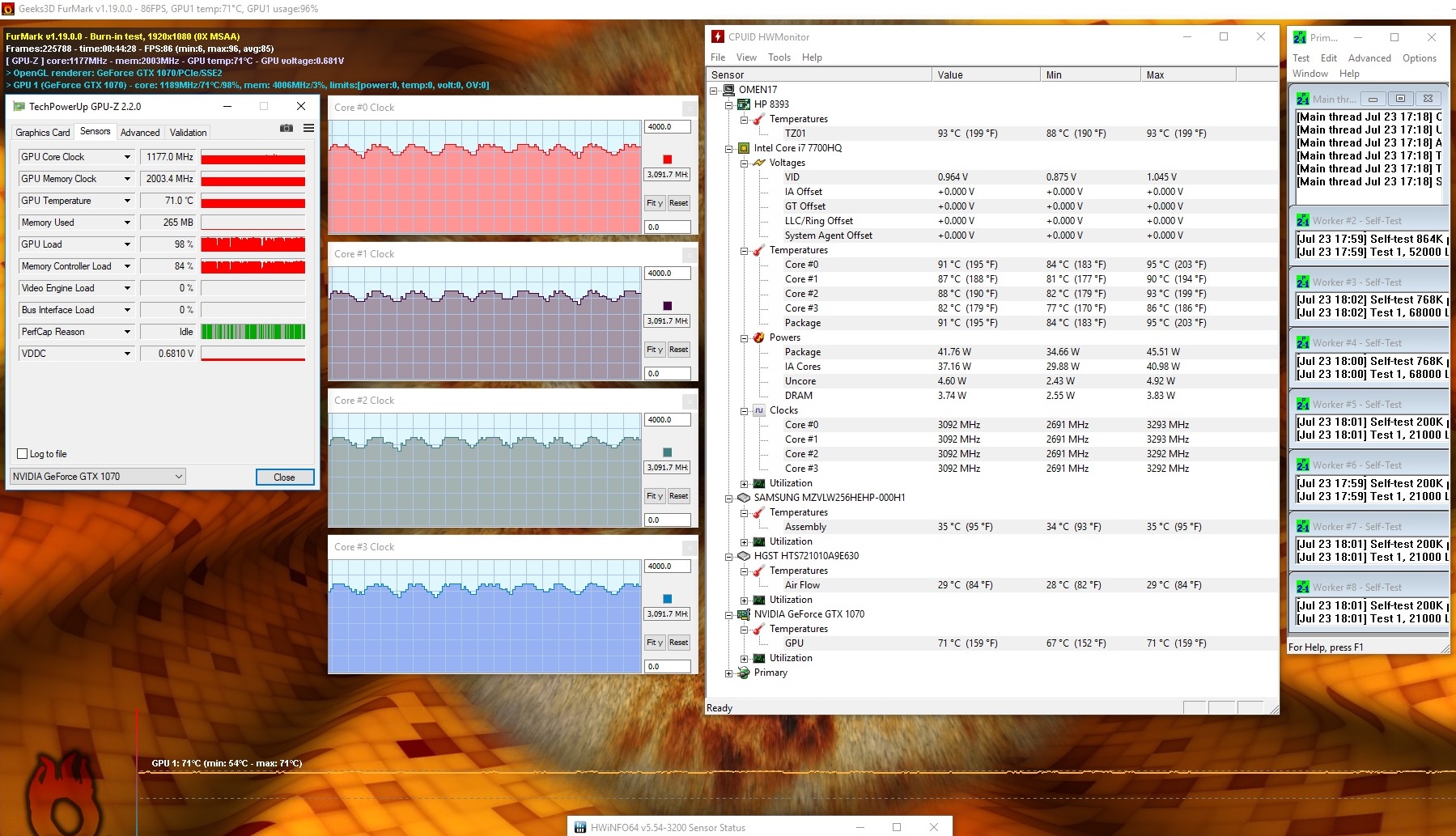Collapse the Voltages tree branch
Screen dimensions: 1456x836
[x=744, y=163]
